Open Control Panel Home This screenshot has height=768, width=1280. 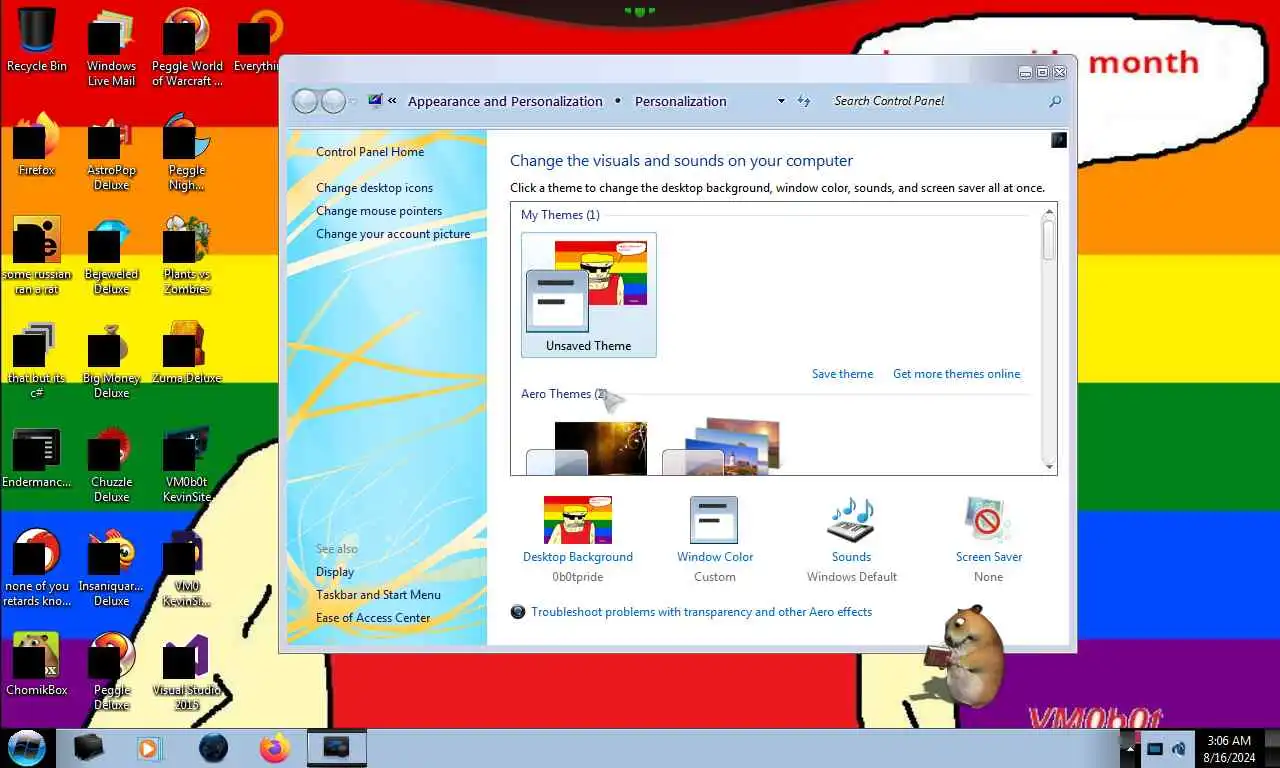point(370,152)
